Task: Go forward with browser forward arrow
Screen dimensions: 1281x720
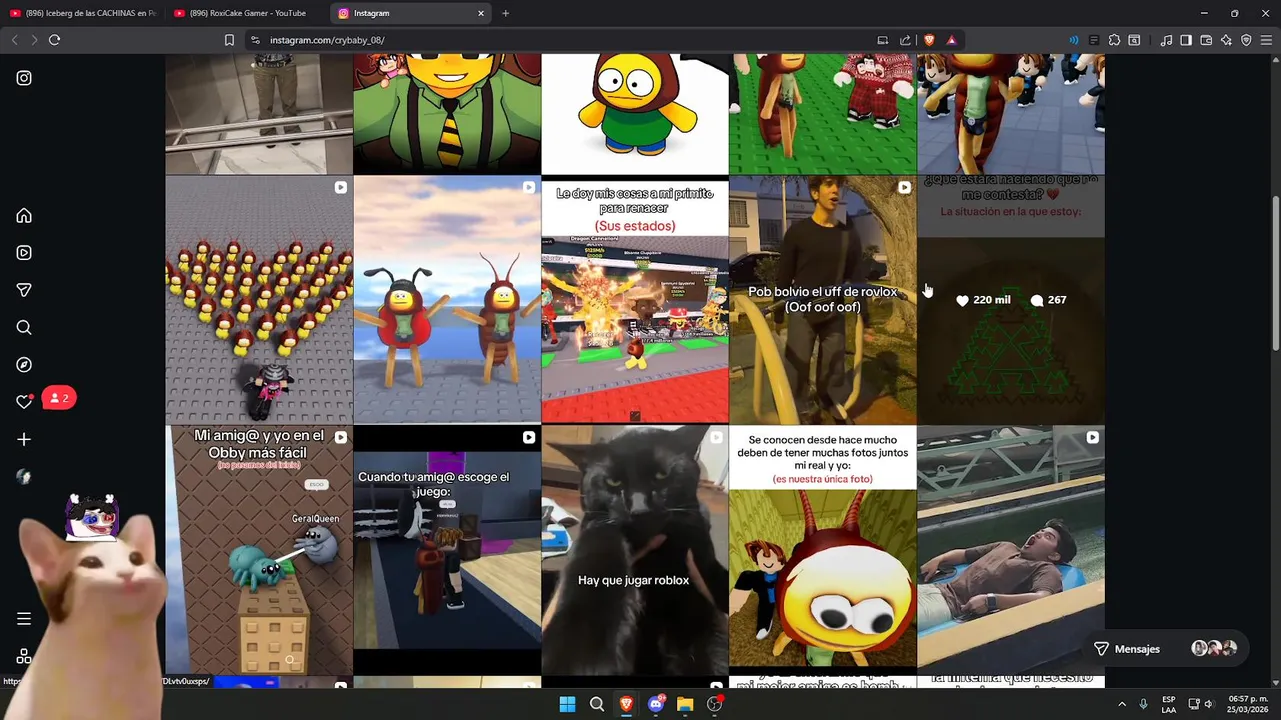Action: 34,40
